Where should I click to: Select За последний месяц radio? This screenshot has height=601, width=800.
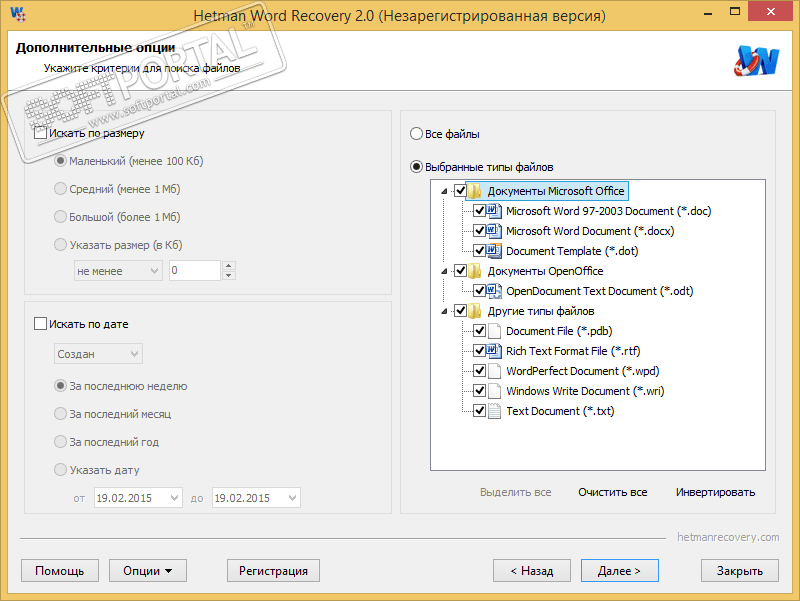[x=60, y=414]
